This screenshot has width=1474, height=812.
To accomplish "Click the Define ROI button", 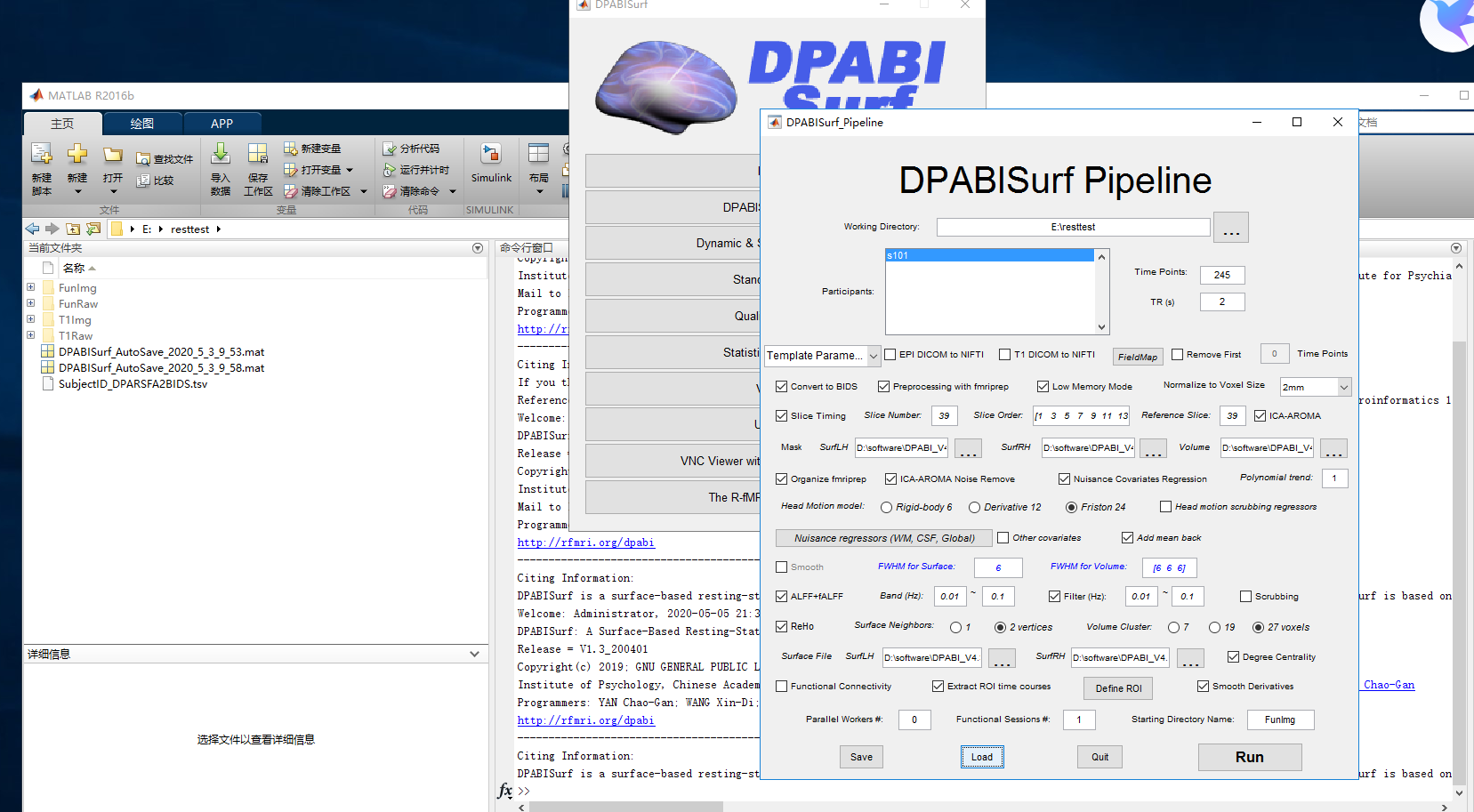I will (1118, 688).
